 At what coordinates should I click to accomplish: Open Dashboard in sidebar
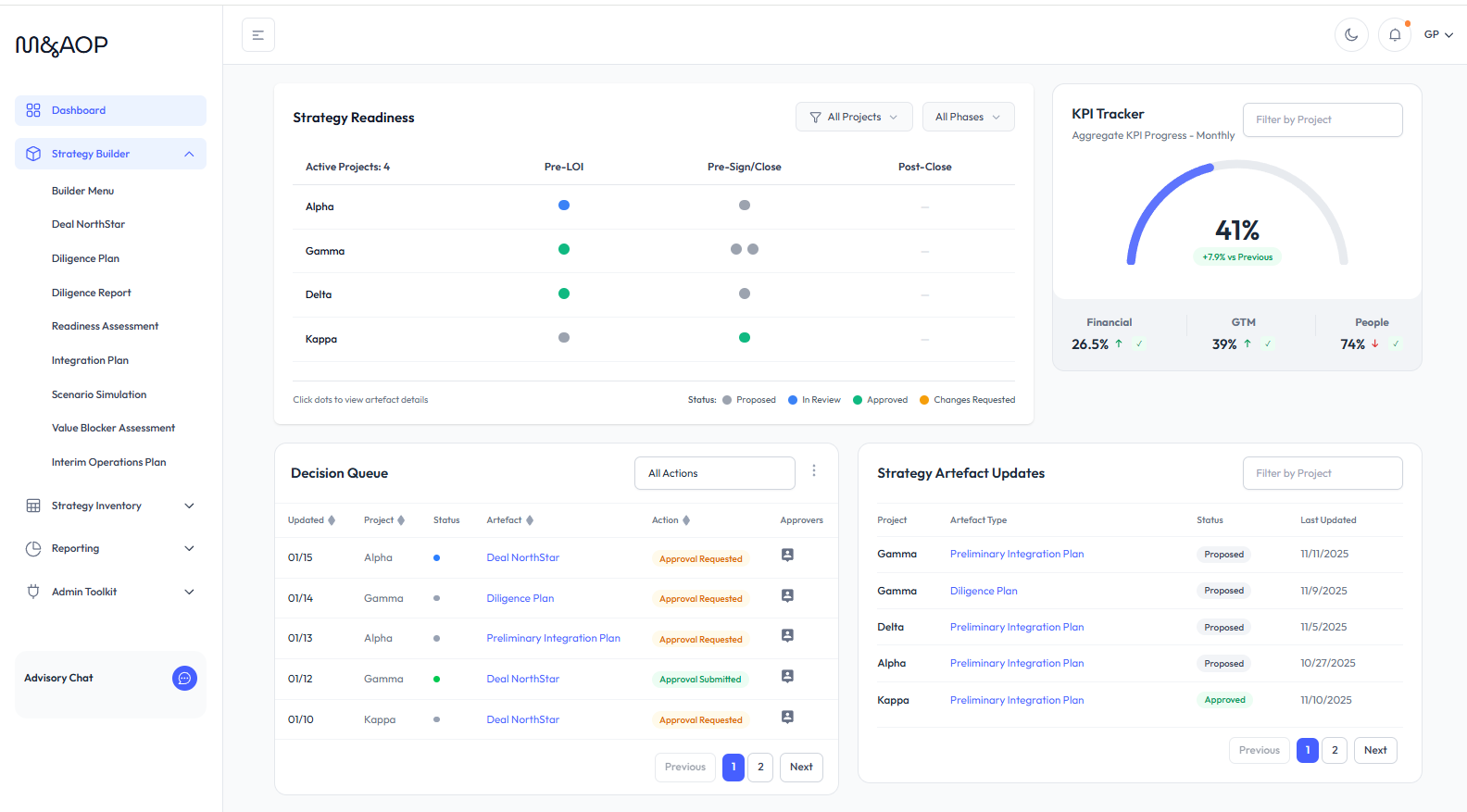click(x=110, y=110)
